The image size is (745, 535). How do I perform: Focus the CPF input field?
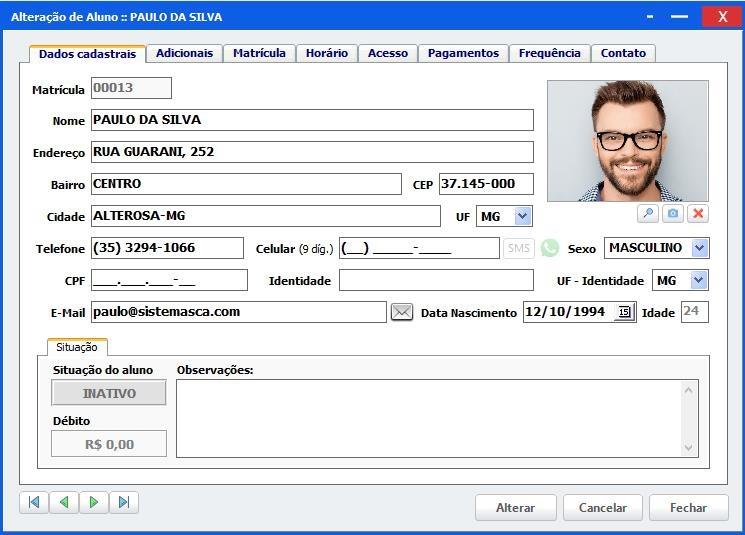tap(169, 280)
